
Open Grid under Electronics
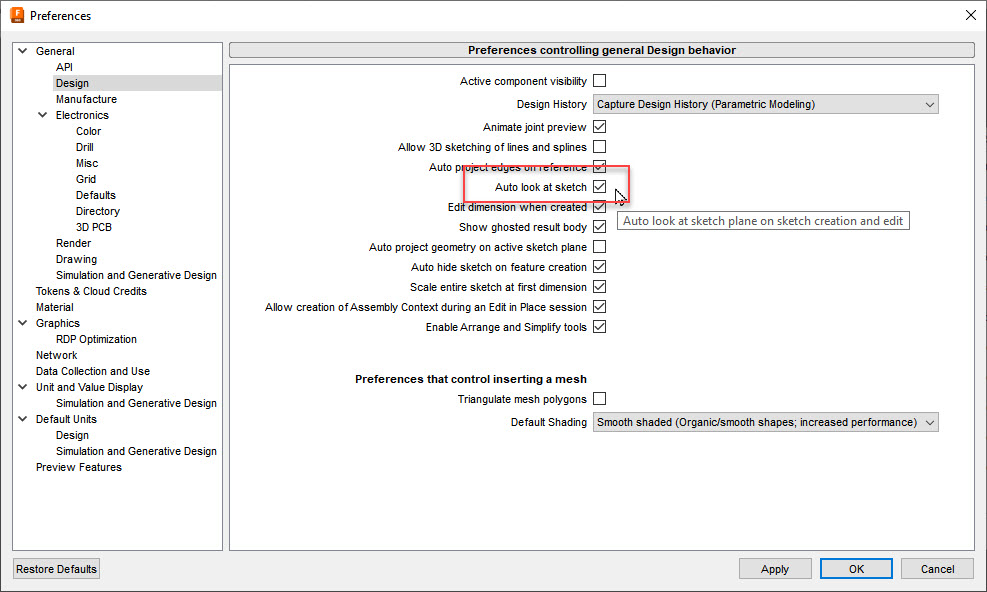86,179
